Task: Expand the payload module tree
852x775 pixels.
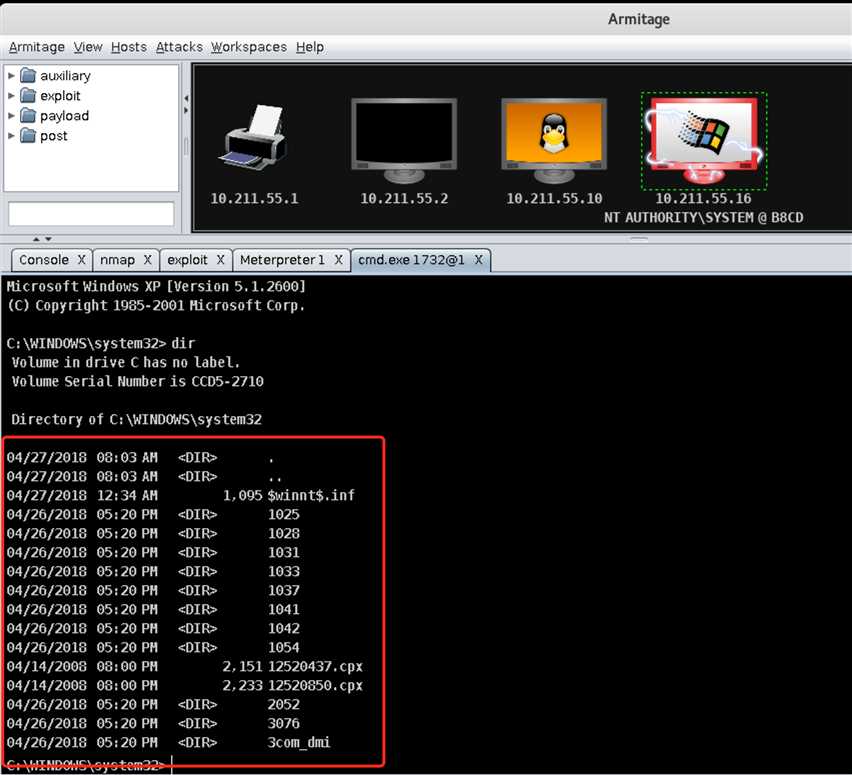Action: [x=11, y=116]
